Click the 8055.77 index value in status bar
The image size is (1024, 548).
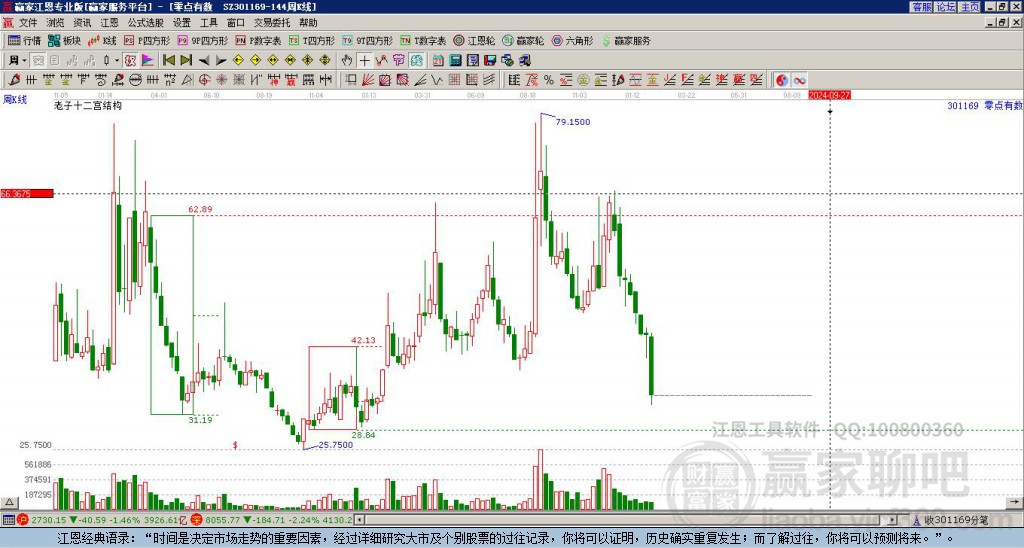coord(223,520)
